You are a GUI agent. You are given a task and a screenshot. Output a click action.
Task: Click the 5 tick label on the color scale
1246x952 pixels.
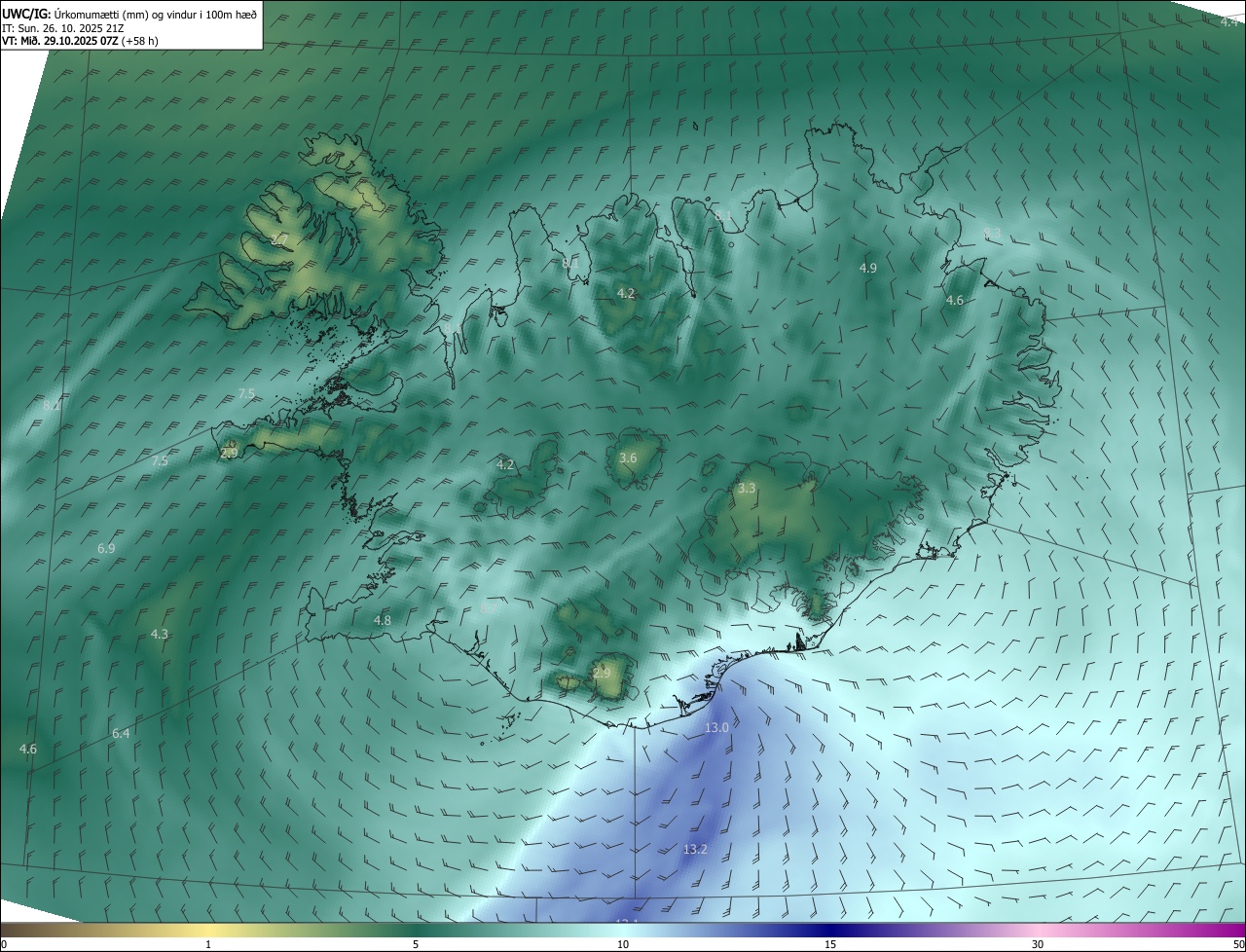tap(416, 945)
